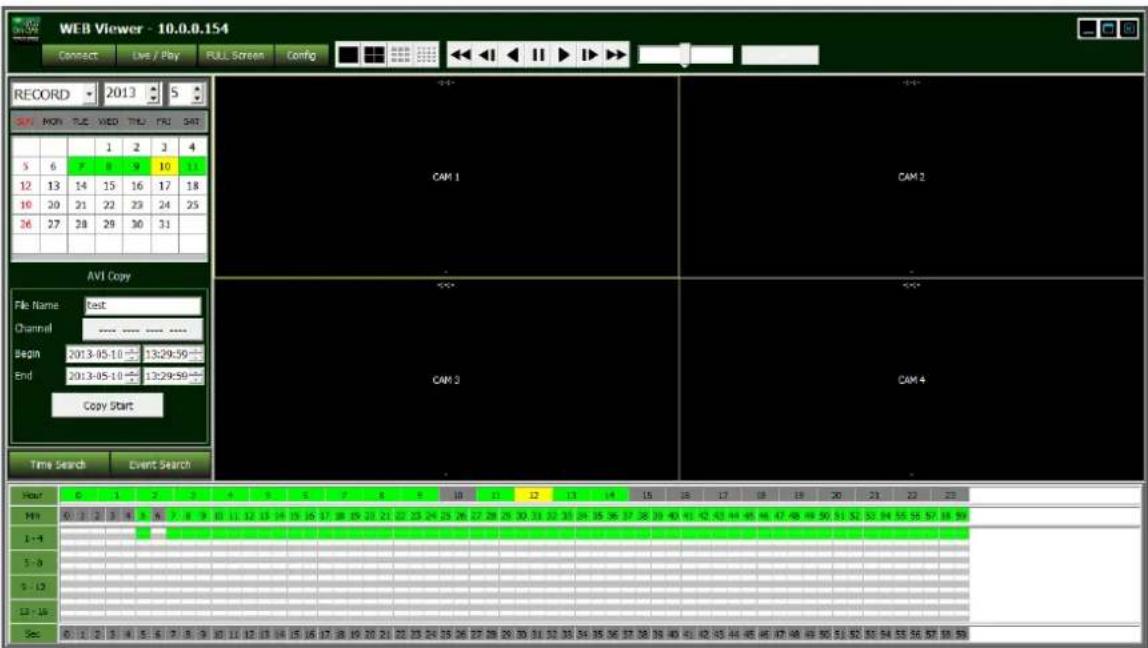Image resolution: width=1148 pixels, height=648 pixels.
Task: Select the CAM 3 video pane
Action: click(x=446, y=379)
